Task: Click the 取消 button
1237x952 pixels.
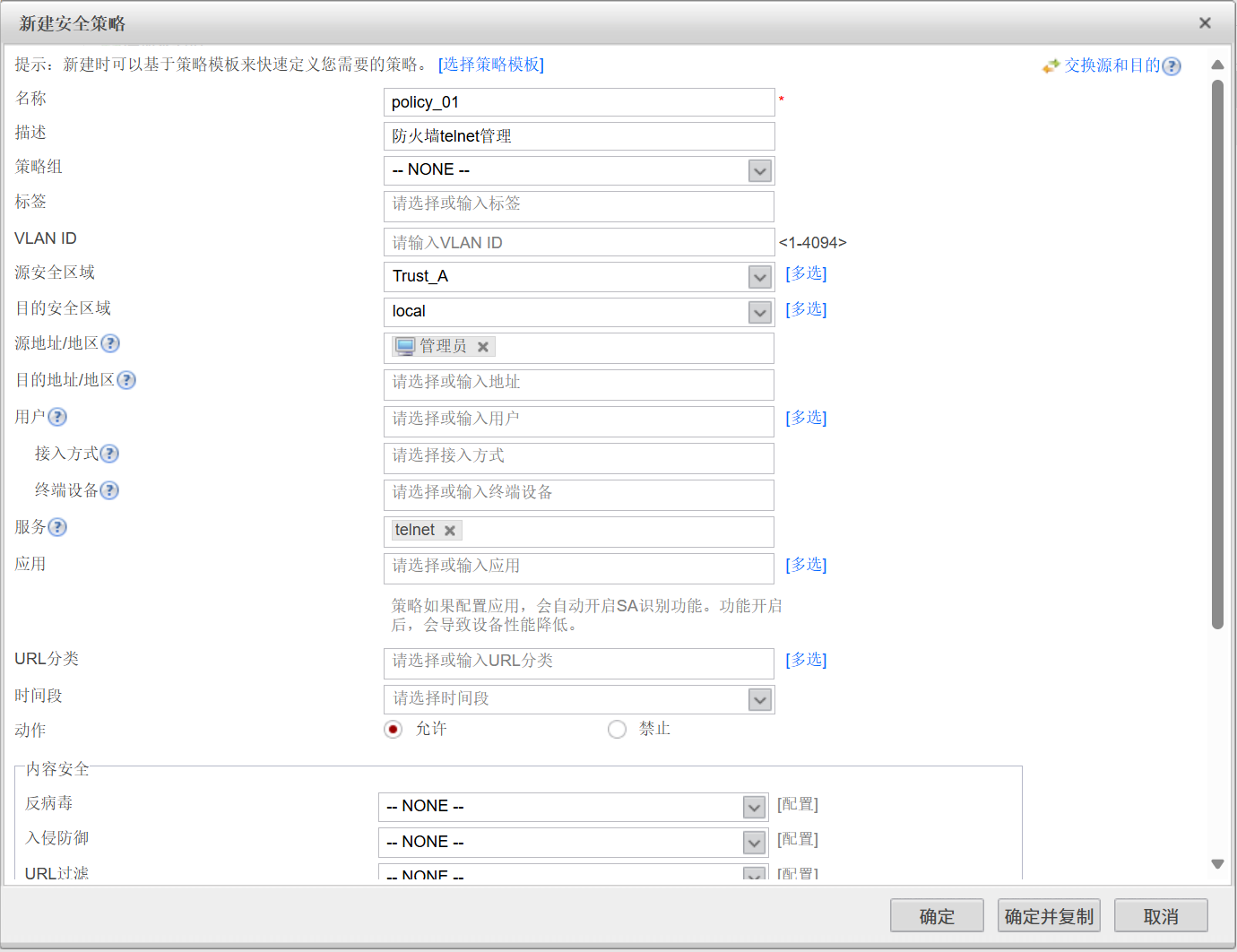Action: pos(1161,915)
